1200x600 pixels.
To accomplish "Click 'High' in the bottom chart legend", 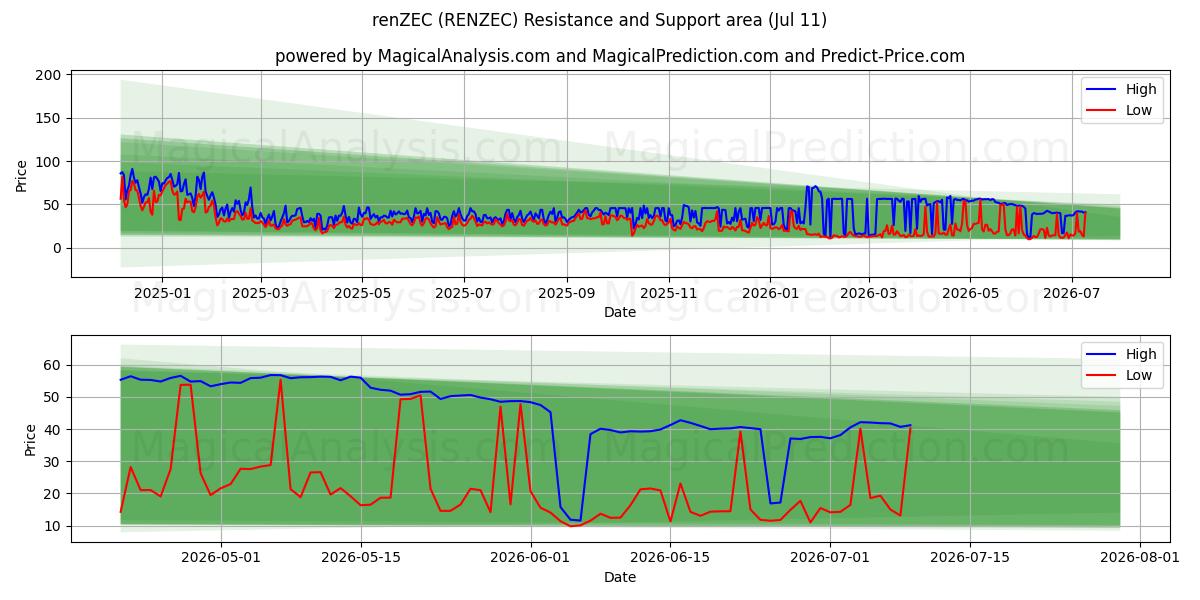I will (x=1140, y=354).
